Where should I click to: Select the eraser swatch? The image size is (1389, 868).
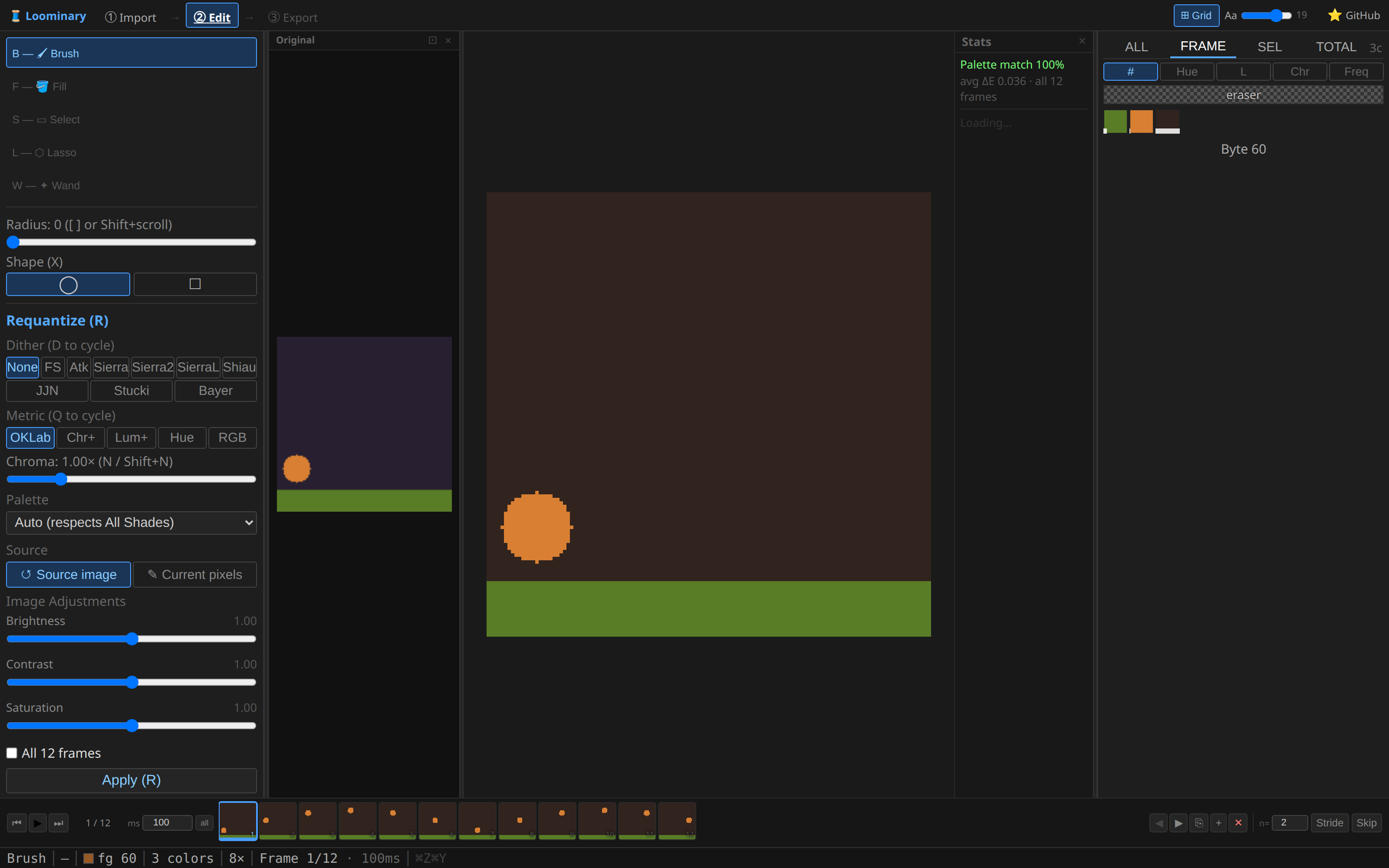[x=1243, y=95]
